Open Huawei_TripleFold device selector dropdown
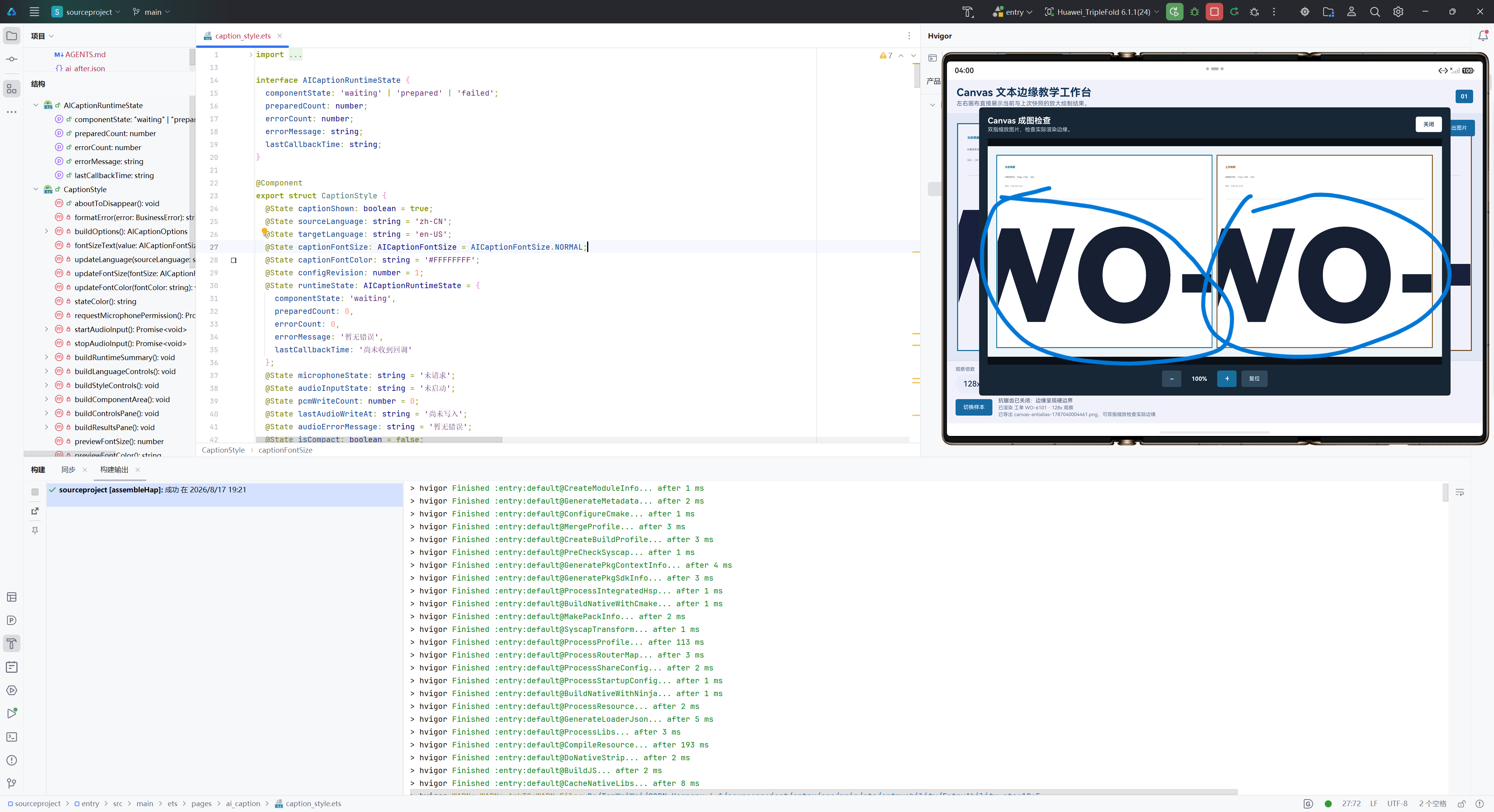The image size is (1494, 812). (x=1101, y=12)
